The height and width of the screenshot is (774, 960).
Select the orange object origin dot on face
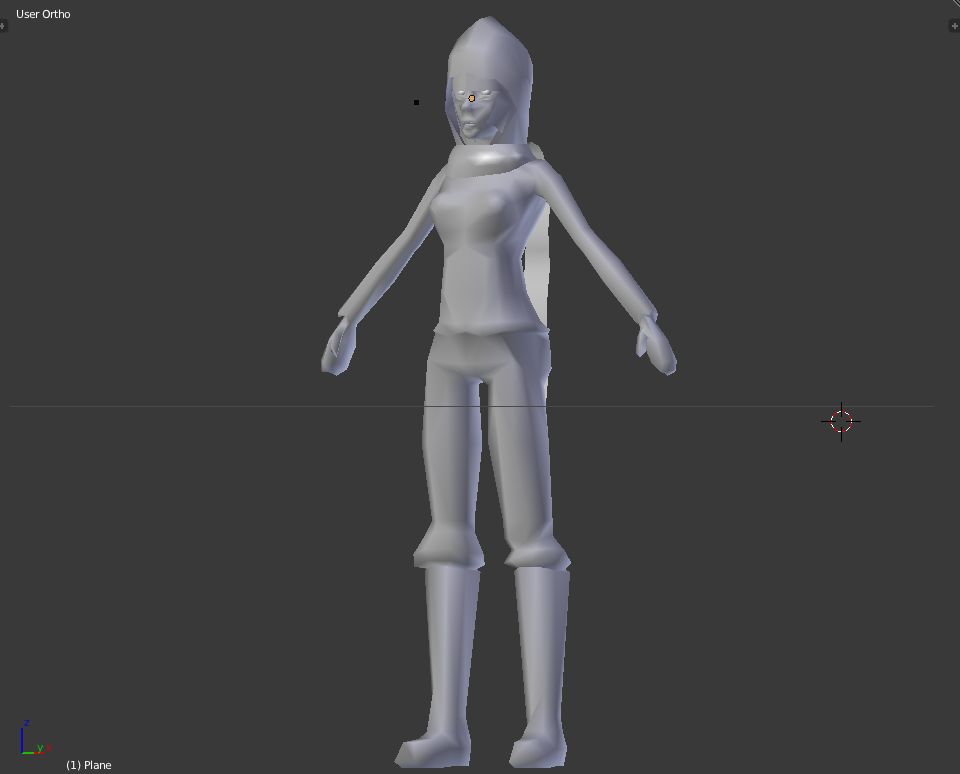coord(471,98)
